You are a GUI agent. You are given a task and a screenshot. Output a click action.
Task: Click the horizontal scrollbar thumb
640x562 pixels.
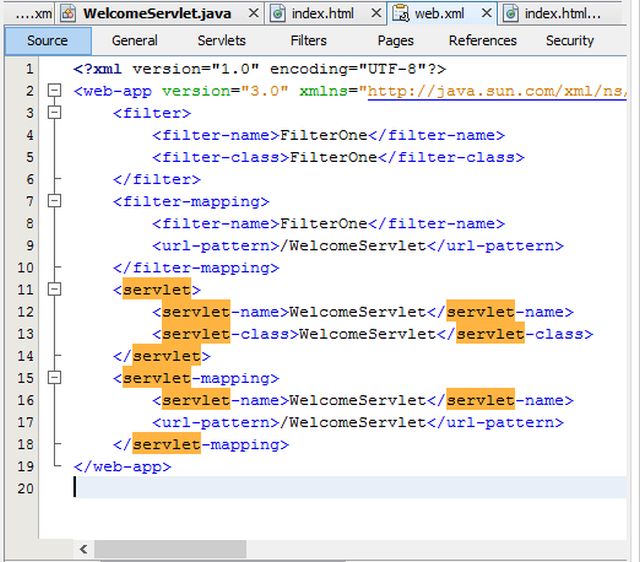[170, 549]
